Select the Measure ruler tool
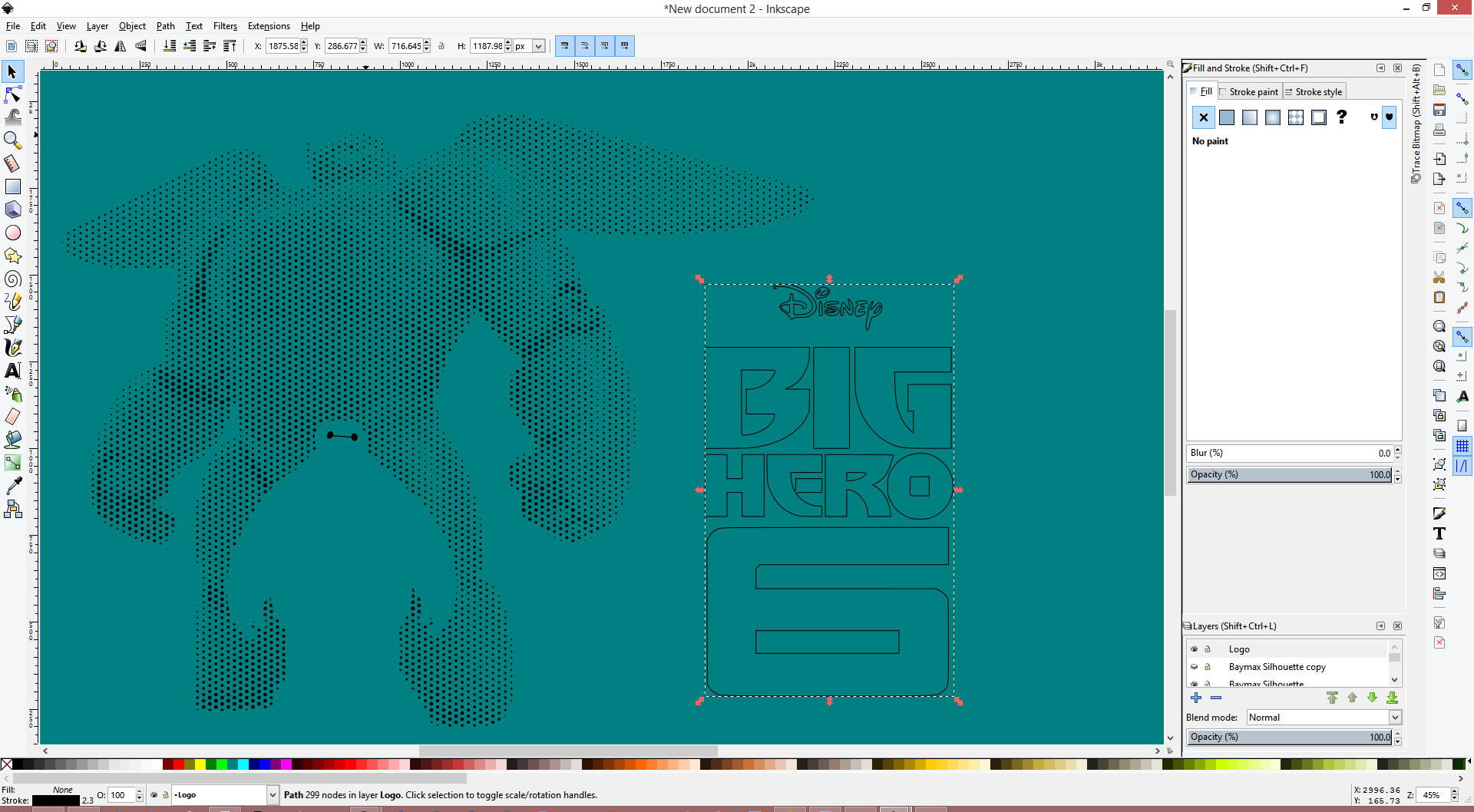1474x812 pixels. coord(12,163)
